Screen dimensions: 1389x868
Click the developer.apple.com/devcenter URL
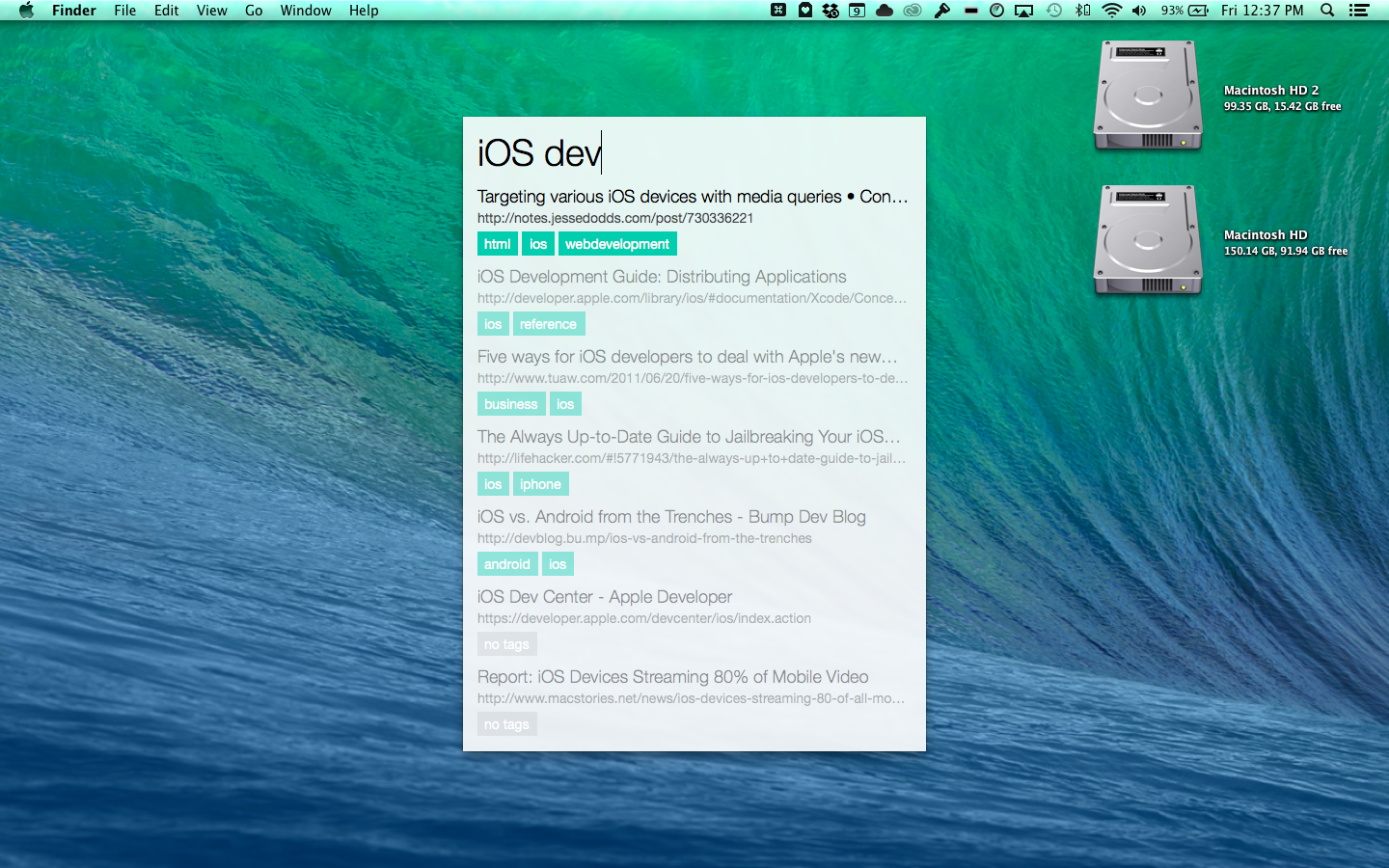pos(644,618)
